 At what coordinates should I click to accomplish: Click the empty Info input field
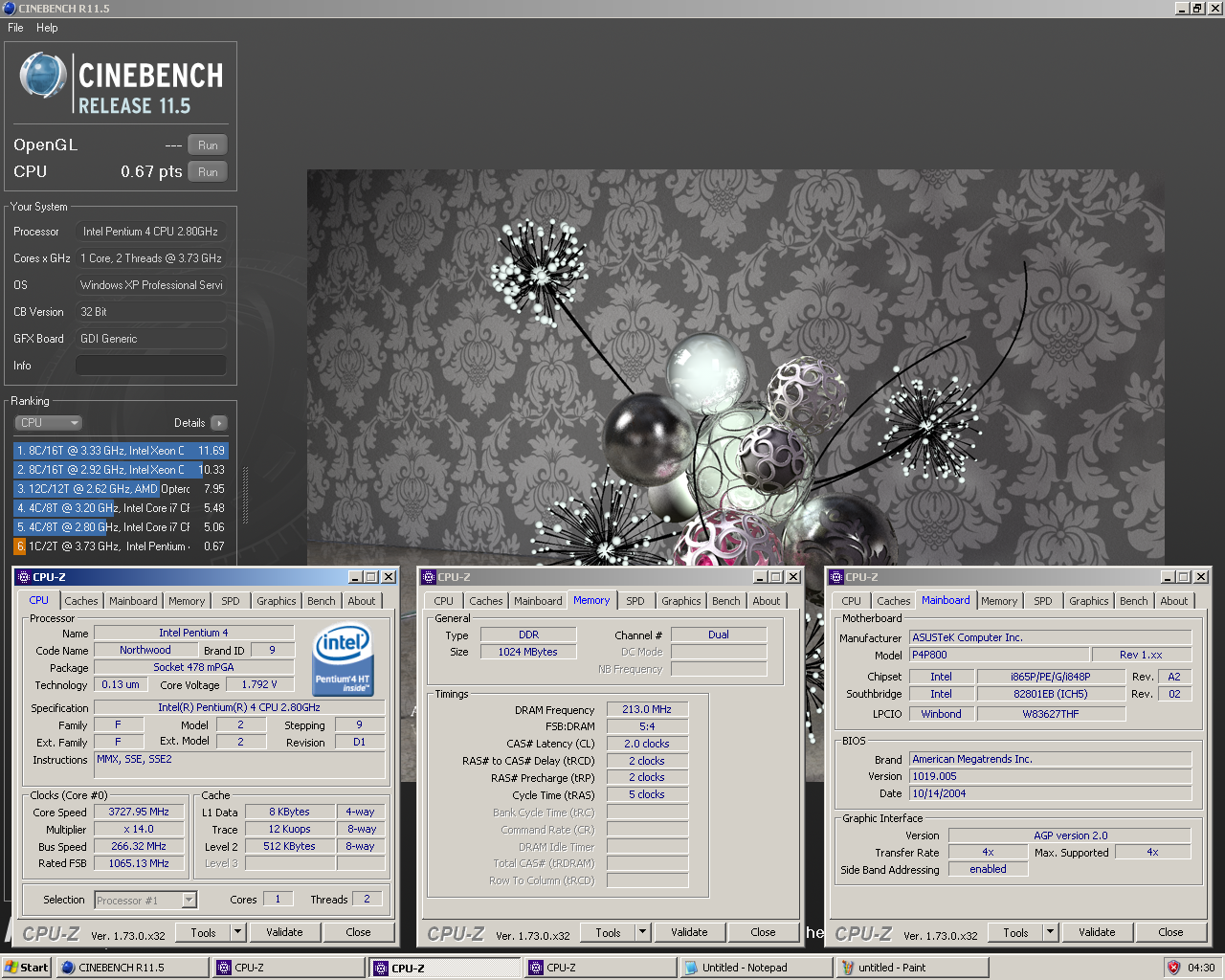(x=151, y=366)
